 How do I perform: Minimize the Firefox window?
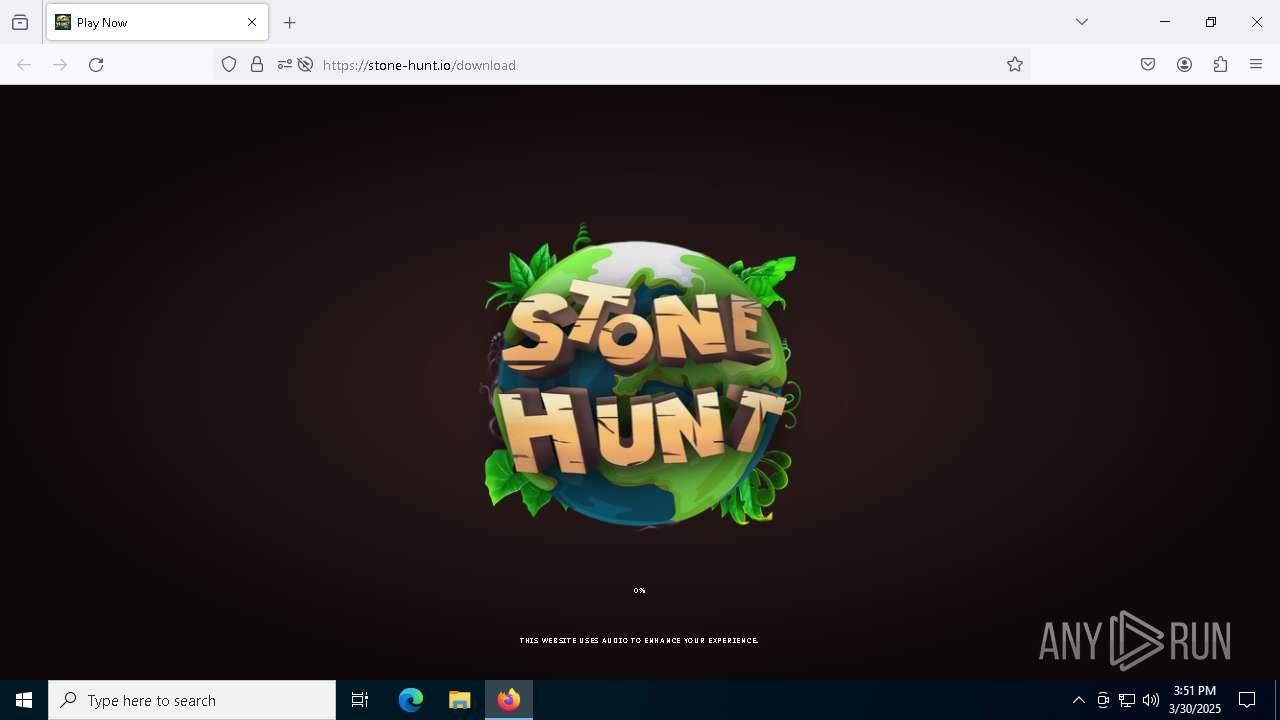[x=1165, y=22]
